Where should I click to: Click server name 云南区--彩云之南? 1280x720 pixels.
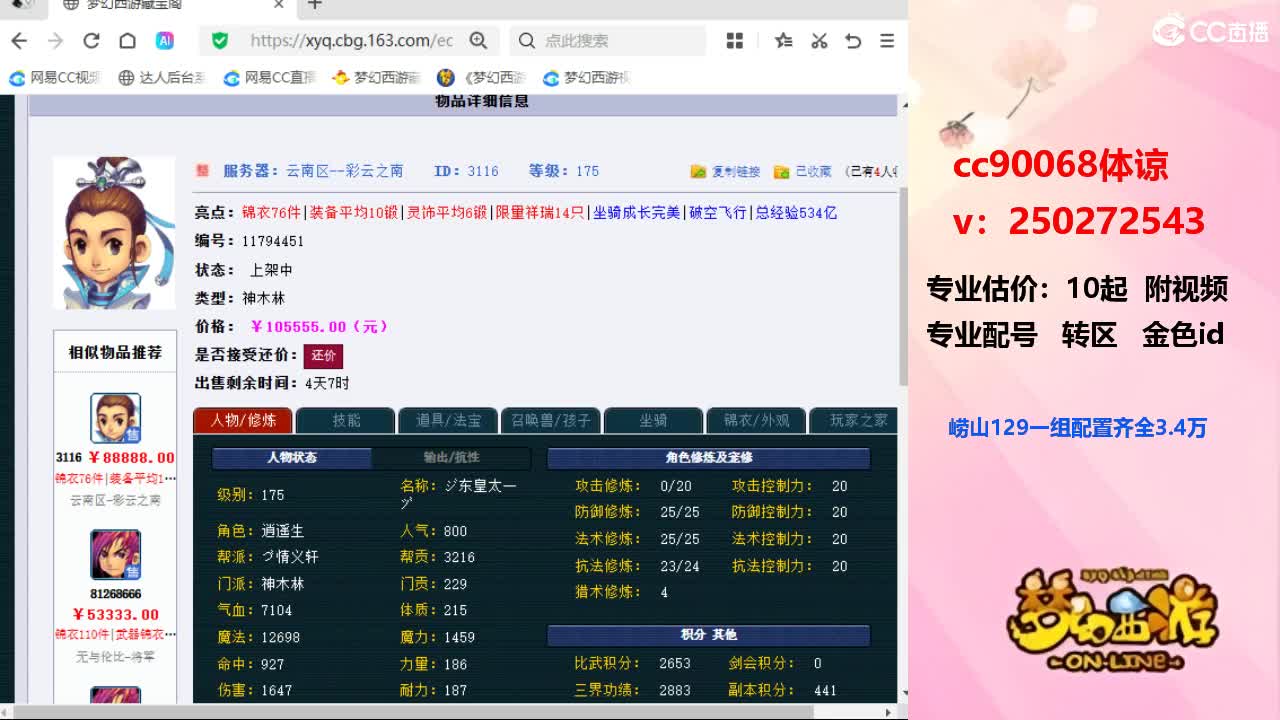(345, 171)
